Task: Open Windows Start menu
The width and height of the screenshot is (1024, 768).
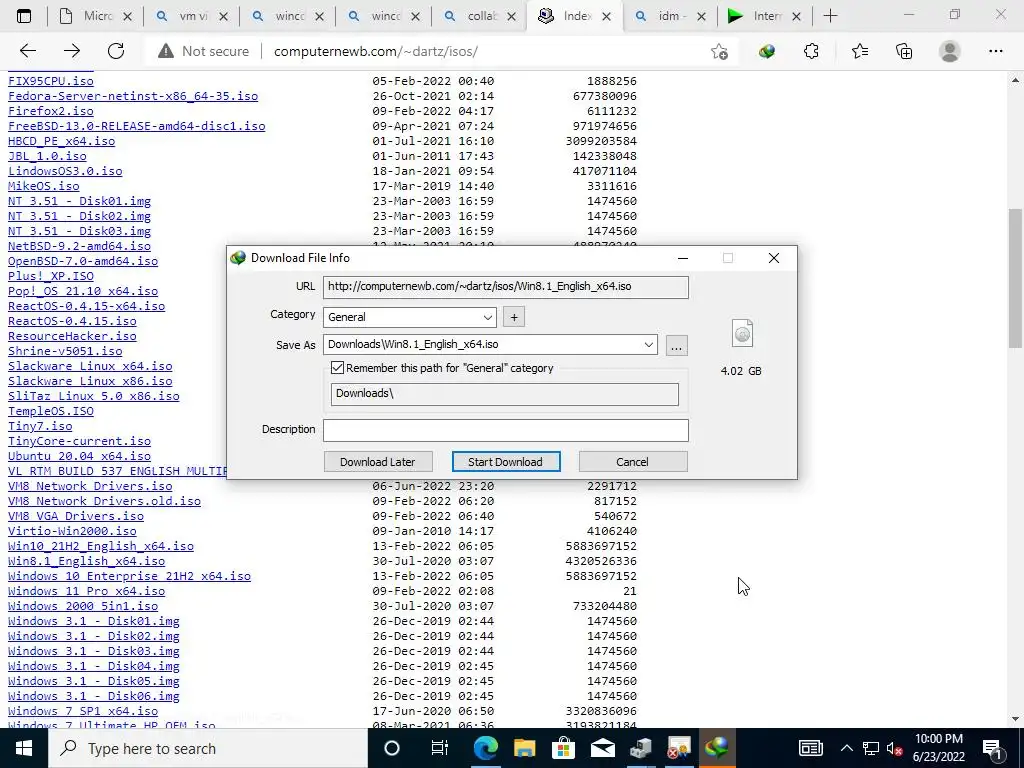Action: coord(24,748)
